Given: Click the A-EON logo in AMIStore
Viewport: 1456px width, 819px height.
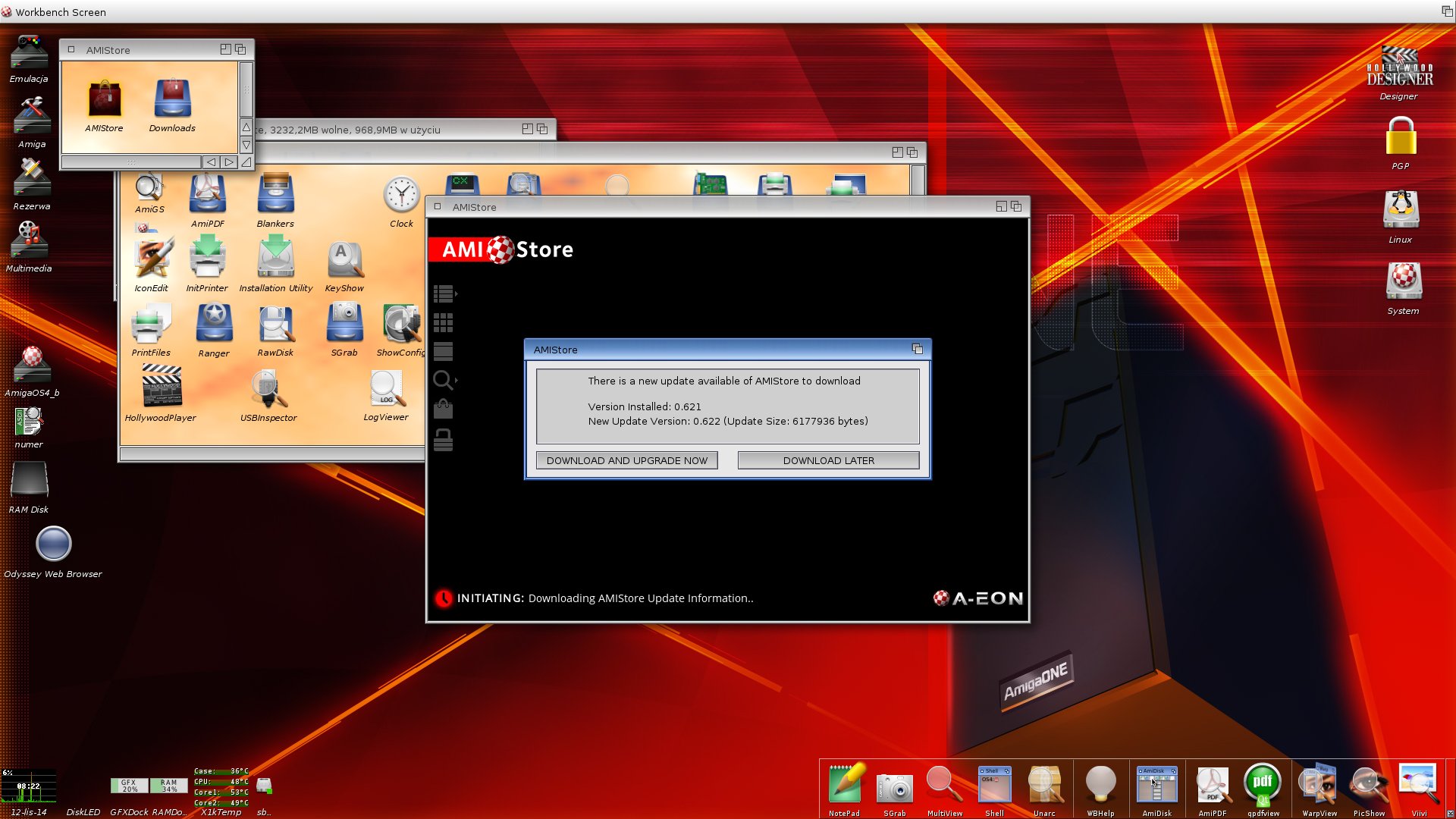Looking at the screenshot, I should click(x=977, y=598).
